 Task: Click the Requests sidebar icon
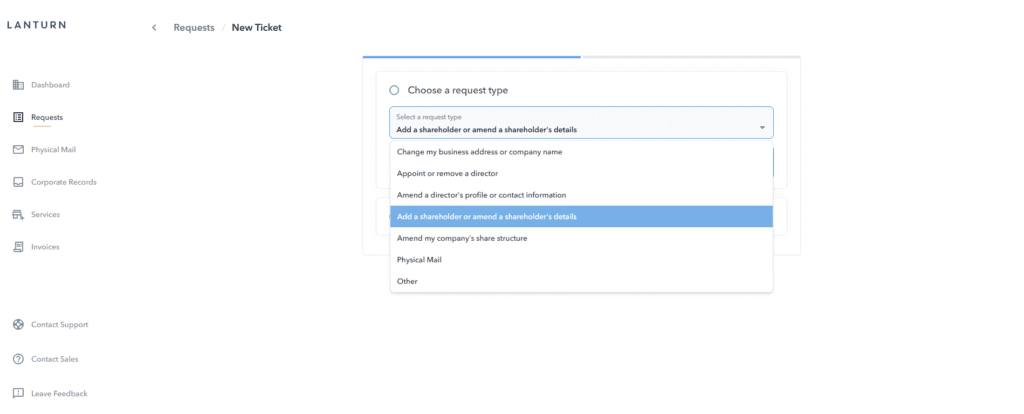click(18, 117)
